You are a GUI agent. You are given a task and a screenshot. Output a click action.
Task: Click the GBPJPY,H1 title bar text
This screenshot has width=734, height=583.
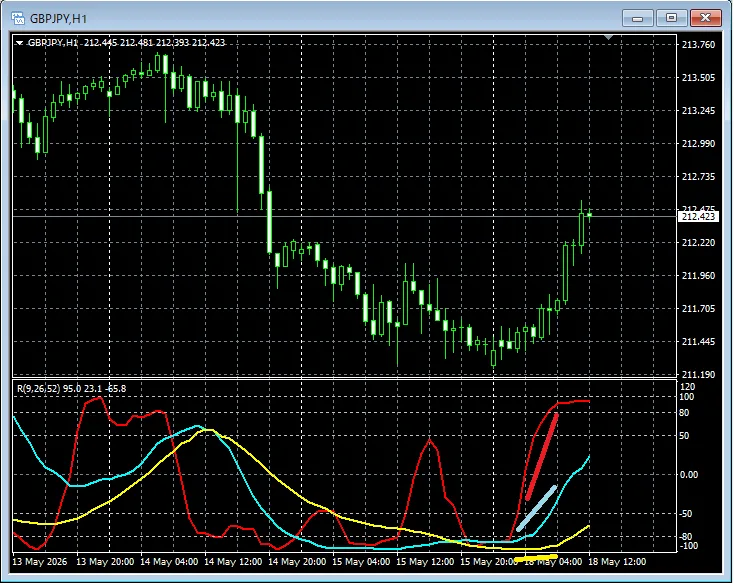58,19
